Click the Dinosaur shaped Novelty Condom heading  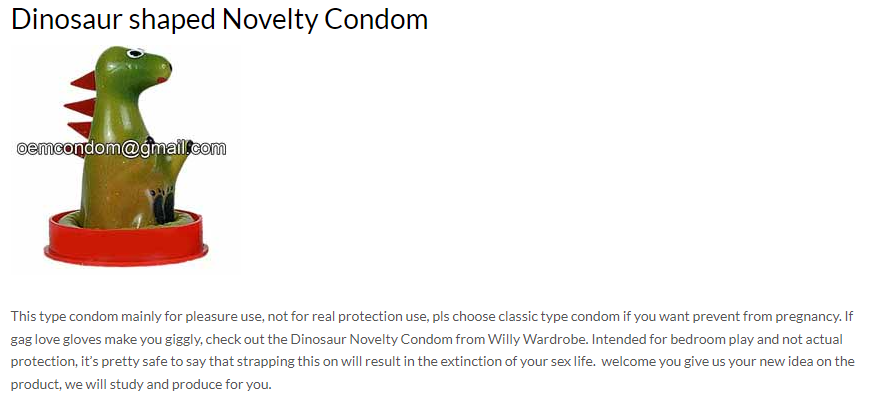[x=219, y=19]
